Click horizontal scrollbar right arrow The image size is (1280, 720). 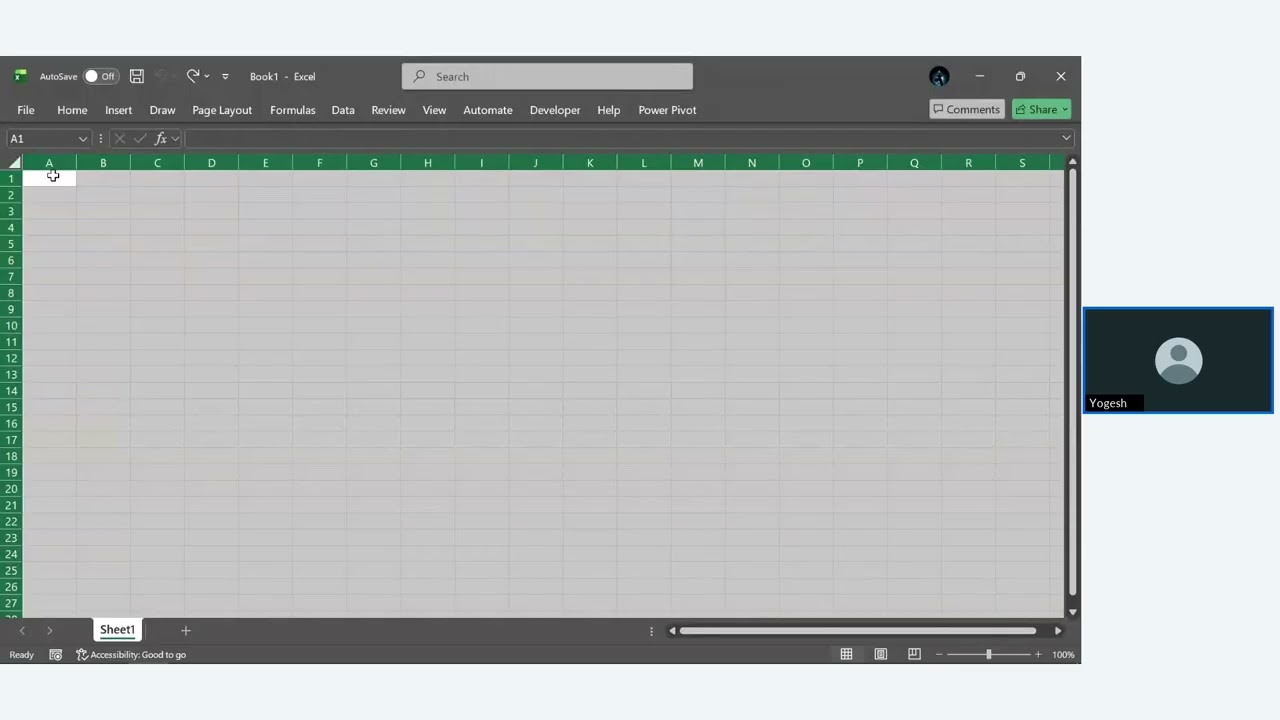coord(1058,631)
